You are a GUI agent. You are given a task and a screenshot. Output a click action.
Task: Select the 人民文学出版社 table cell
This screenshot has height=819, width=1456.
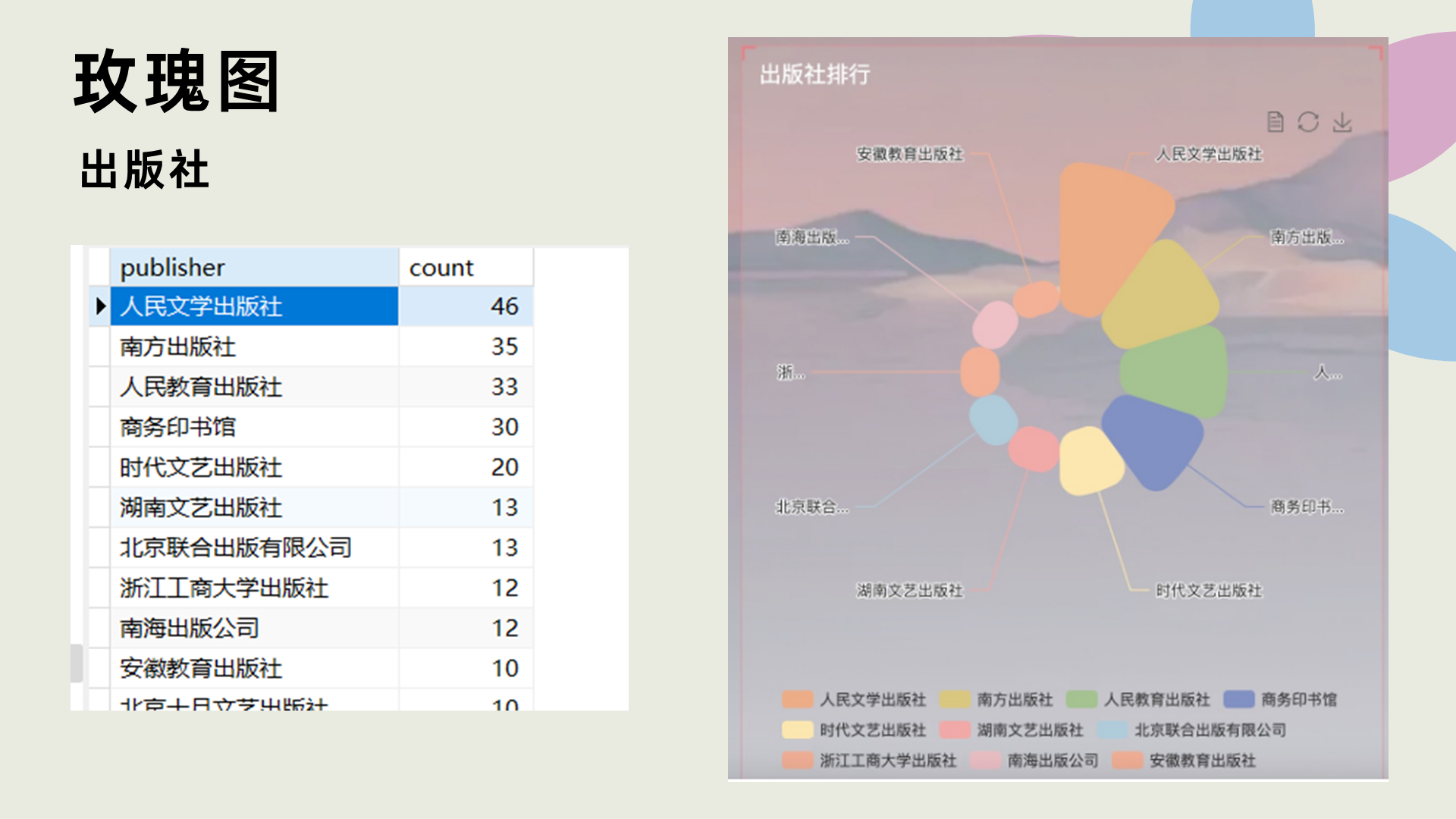click(x=254, y=306)
